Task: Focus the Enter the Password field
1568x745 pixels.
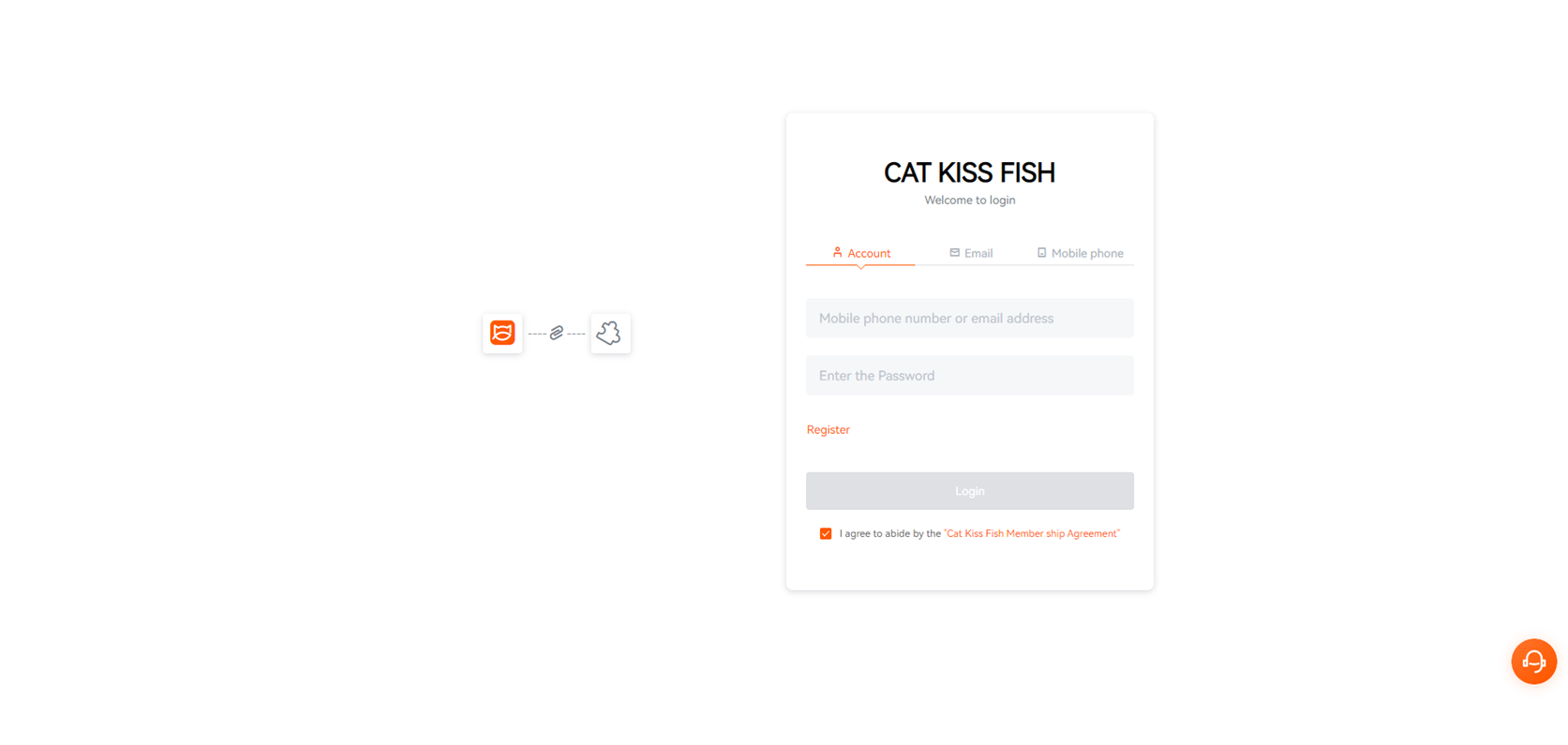Action: (x=969, y=376)
